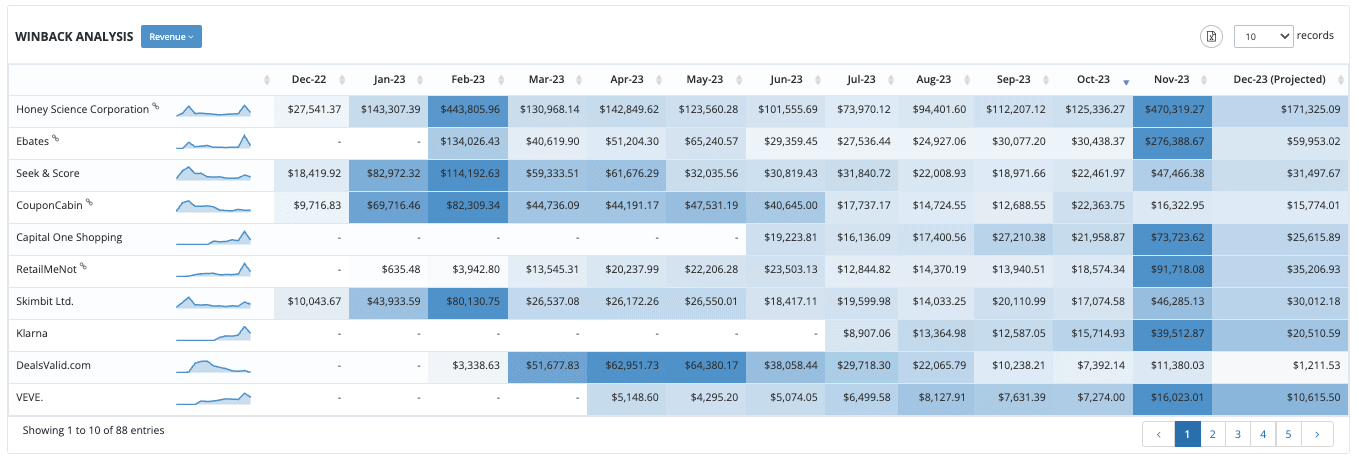The image size is (1359, 462).
Task: Click the $80,130.75 Skimbit cell
Action: point(467,301)
